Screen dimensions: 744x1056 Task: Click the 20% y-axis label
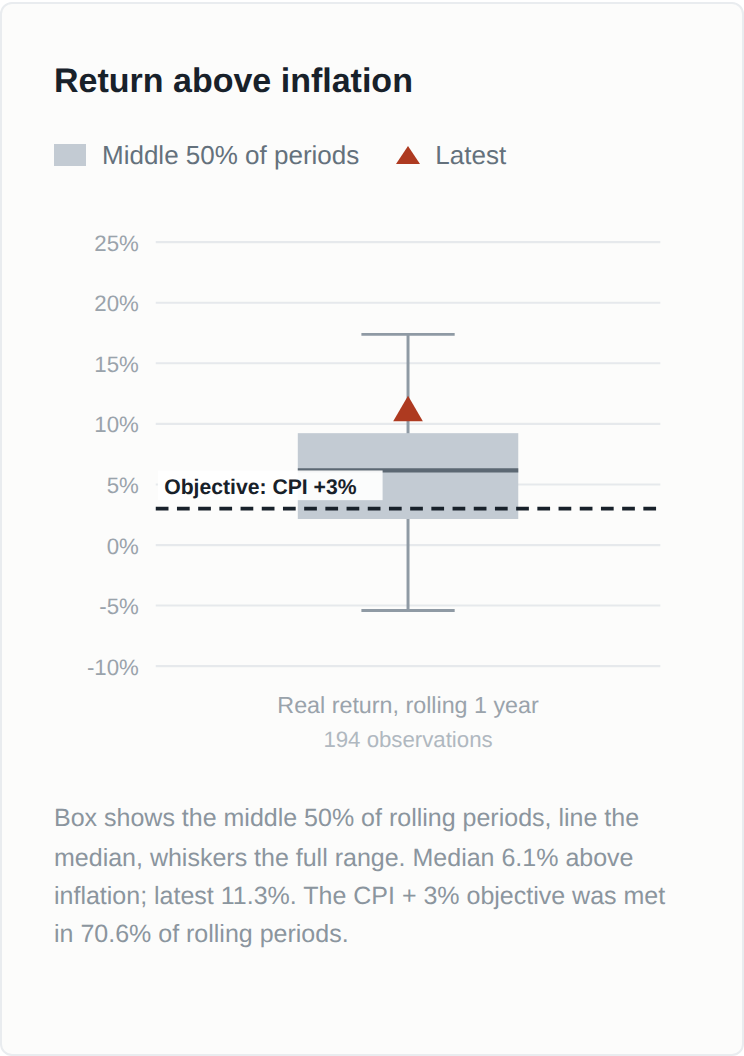116,304
